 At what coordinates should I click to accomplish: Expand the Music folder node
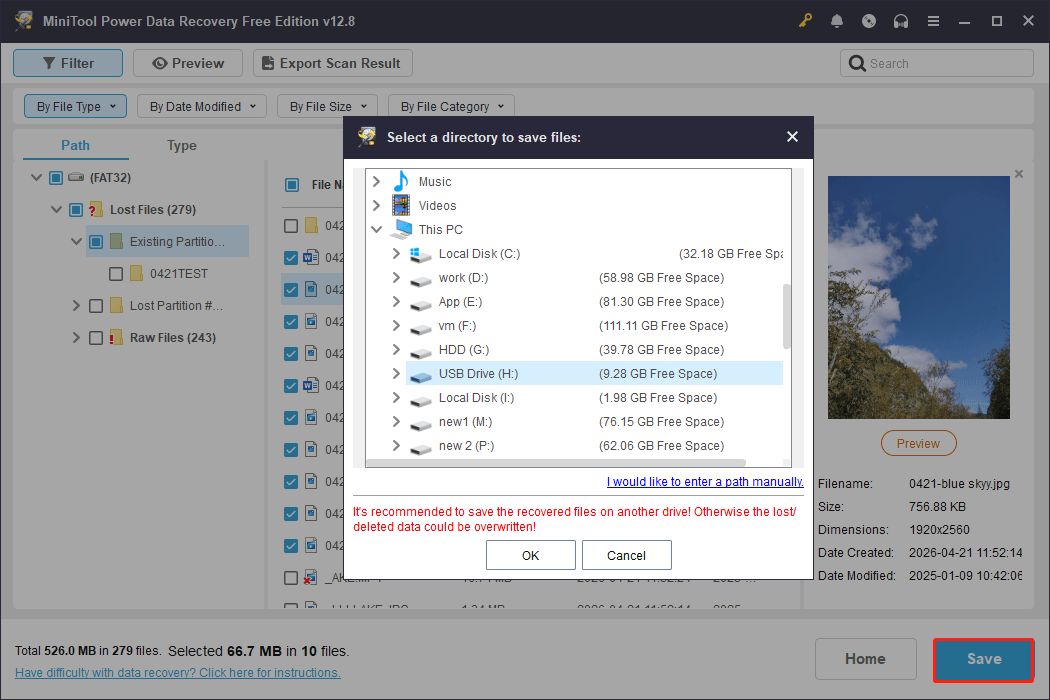(376, 181)
